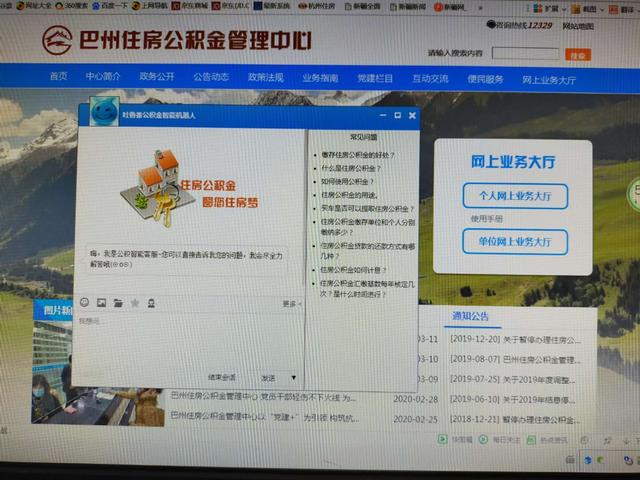The height and width of the screenshot is (480, 640).
Task: Select the 通知公告 tab
Action: (471, 316)
